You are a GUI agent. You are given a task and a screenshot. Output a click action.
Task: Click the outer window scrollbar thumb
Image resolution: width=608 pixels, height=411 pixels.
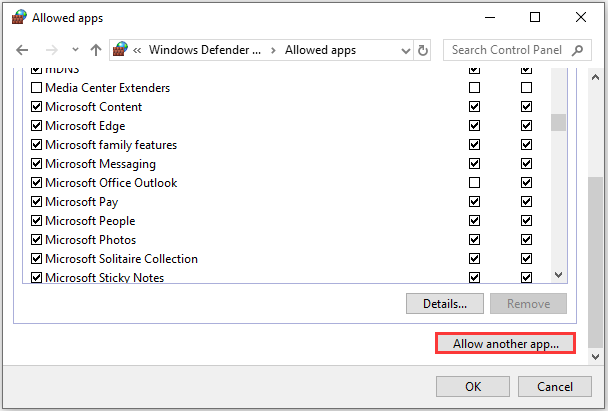[x=595, y=262]
